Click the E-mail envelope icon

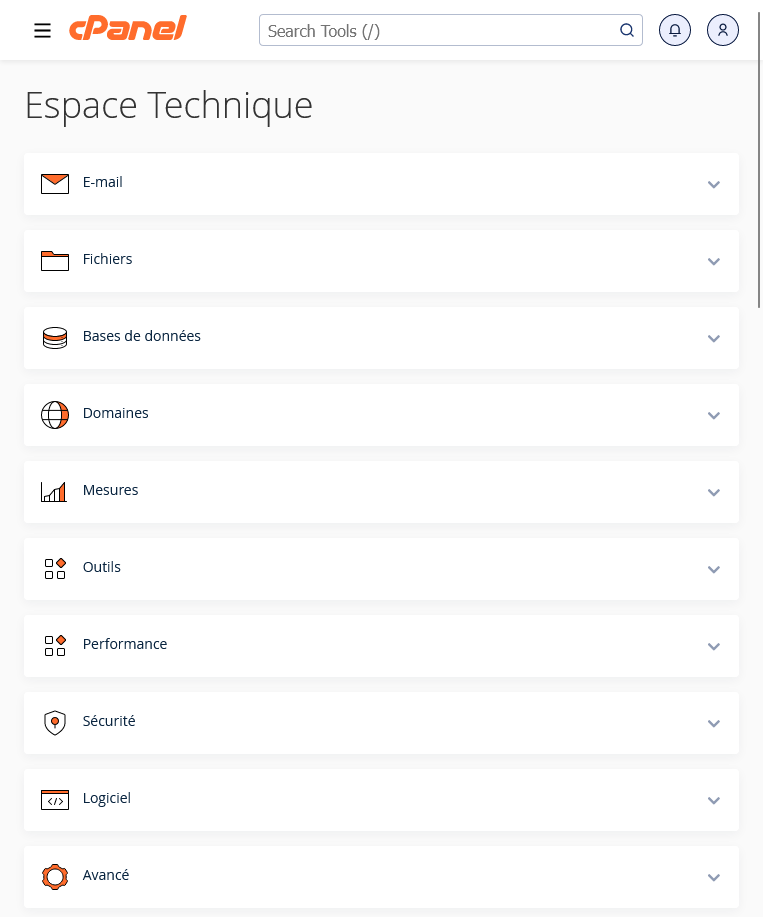55,183
